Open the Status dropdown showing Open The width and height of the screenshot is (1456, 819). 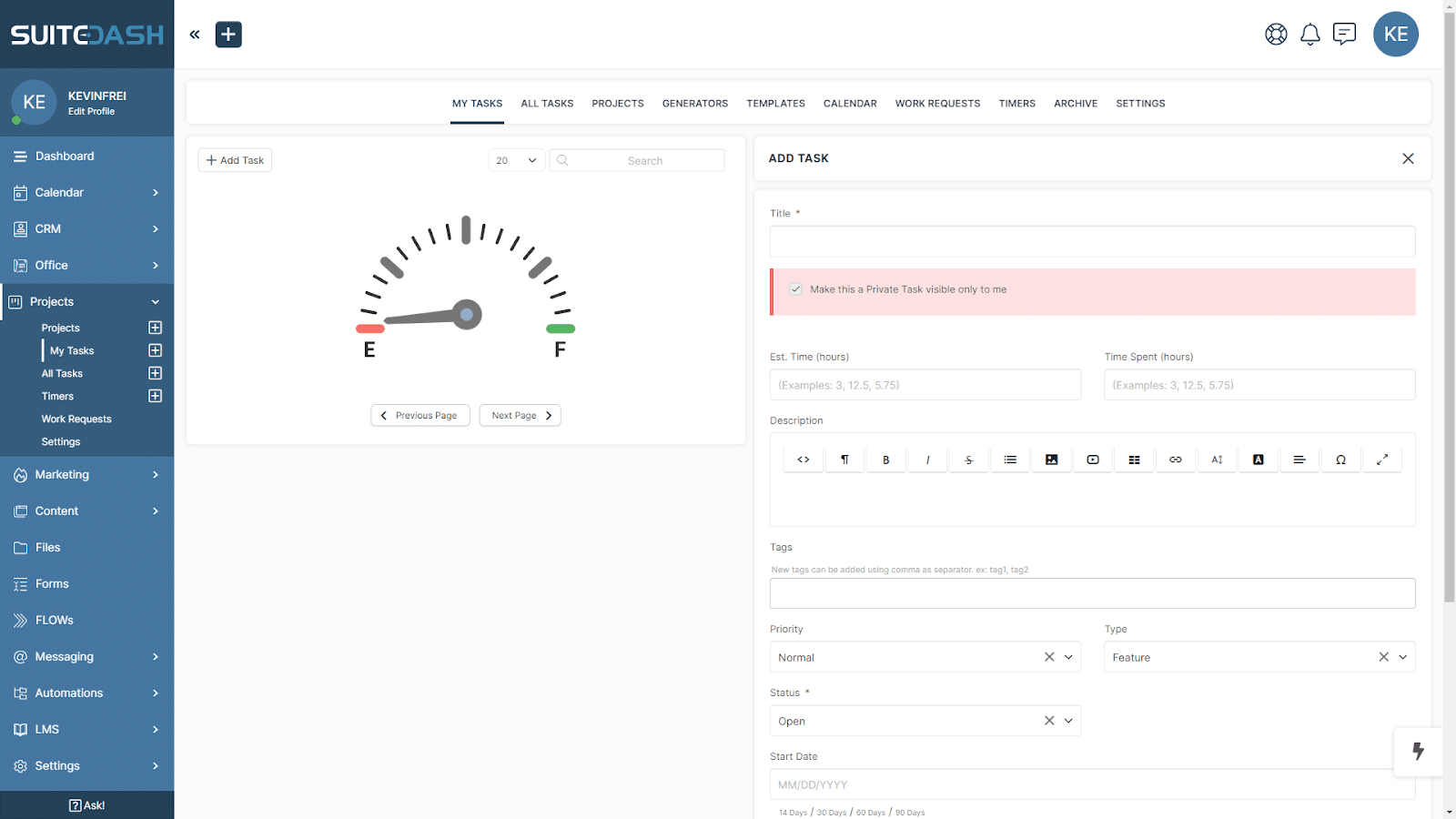pos(1067,720)
